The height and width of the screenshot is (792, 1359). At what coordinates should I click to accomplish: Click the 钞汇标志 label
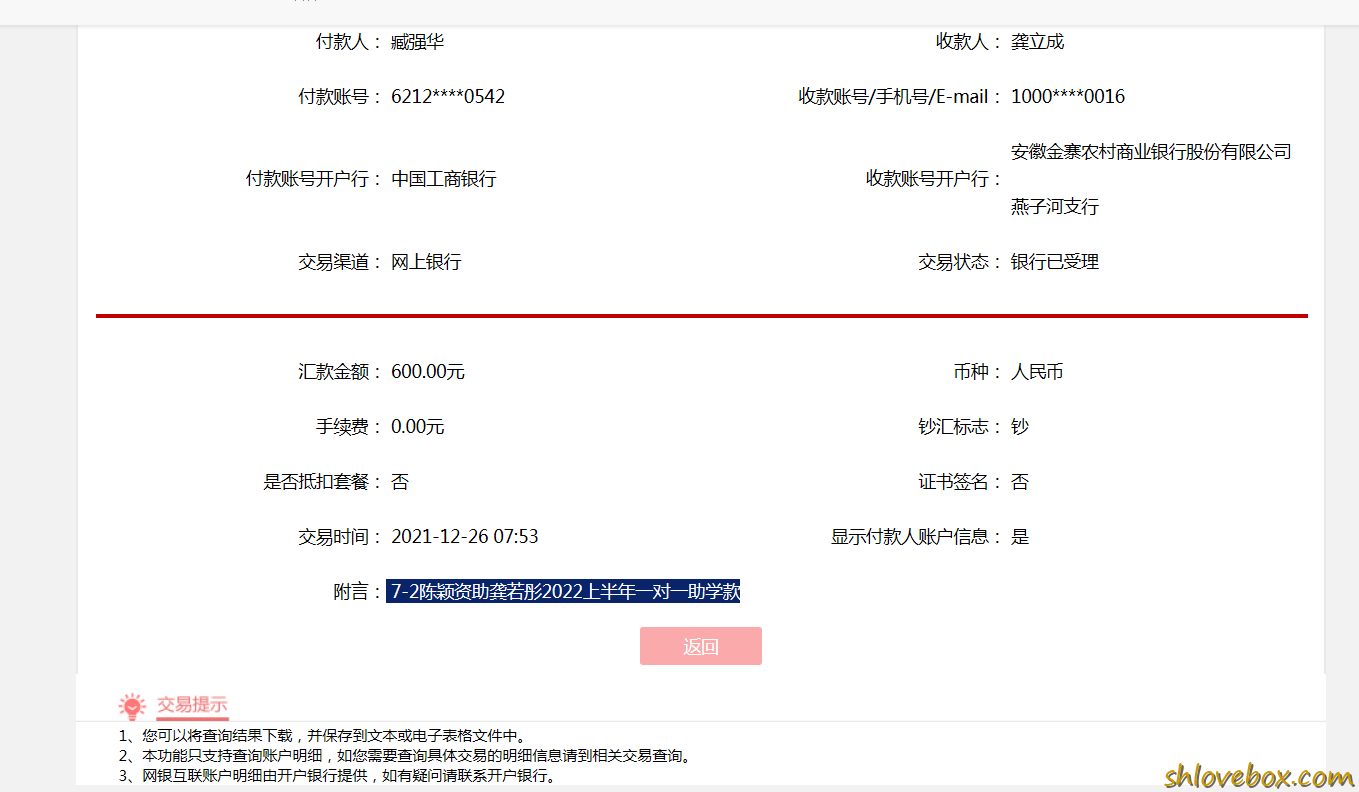coord(960,427)
